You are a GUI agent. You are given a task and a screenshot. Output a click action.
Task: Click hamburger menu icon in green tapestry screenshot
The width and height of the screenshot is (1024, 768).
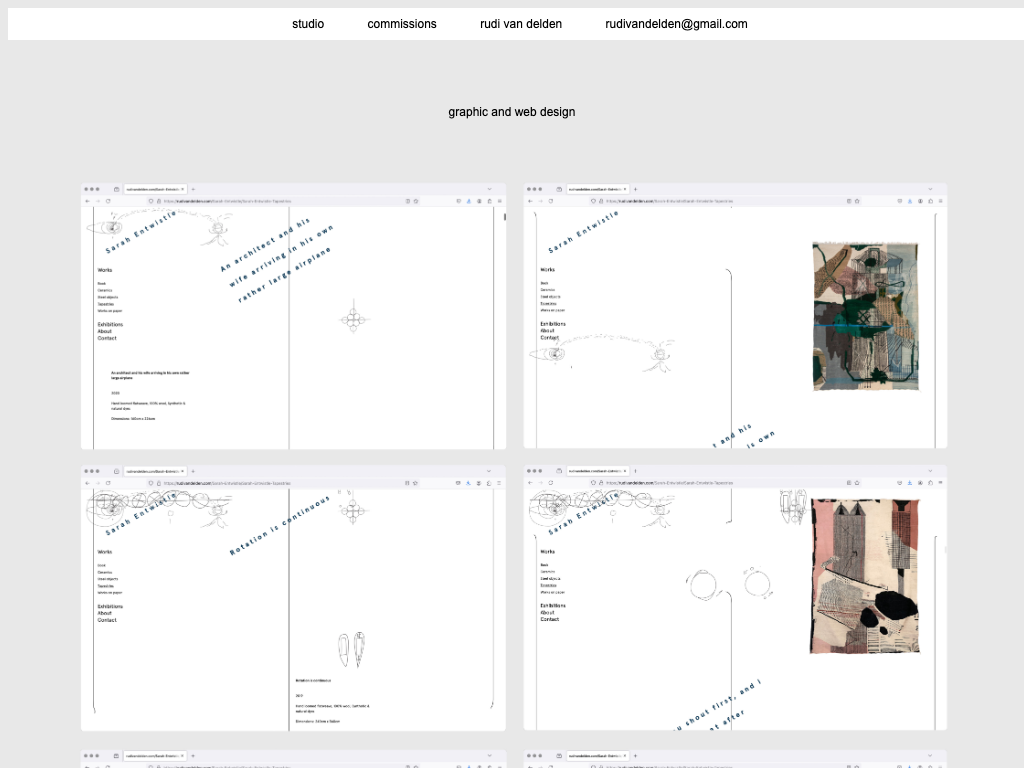tap(940, 201)
